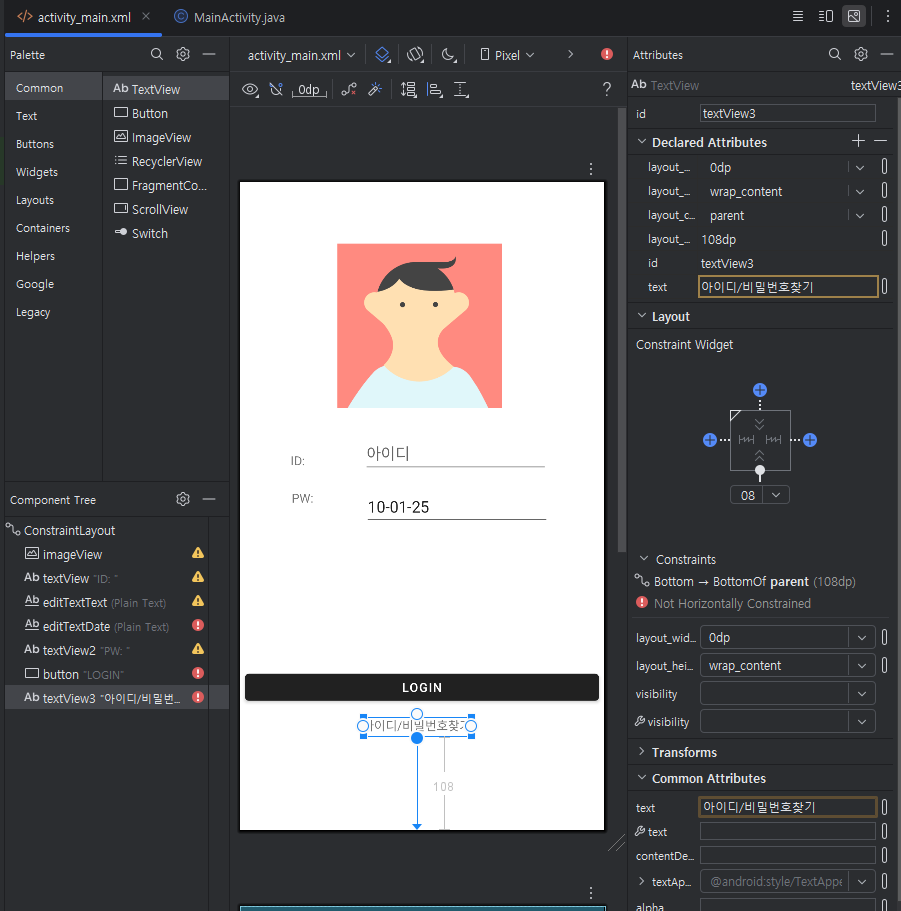Pick the RecyclerView widget in the palette

click(166, 161)
